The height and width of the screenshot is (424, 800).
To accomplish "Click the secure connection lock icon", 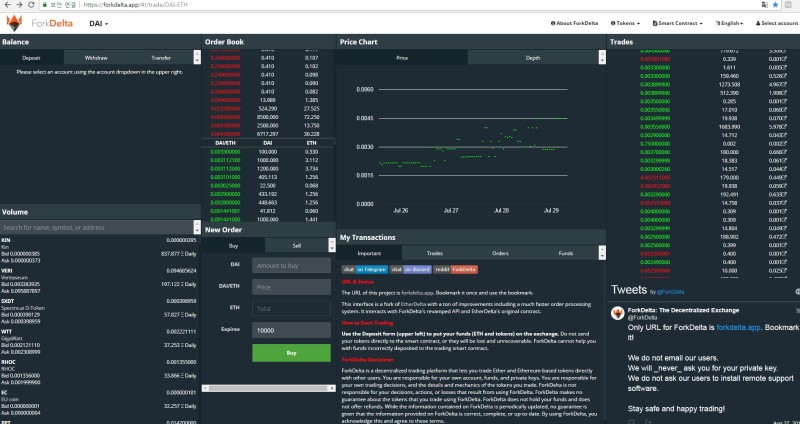I will pos(44,5).
